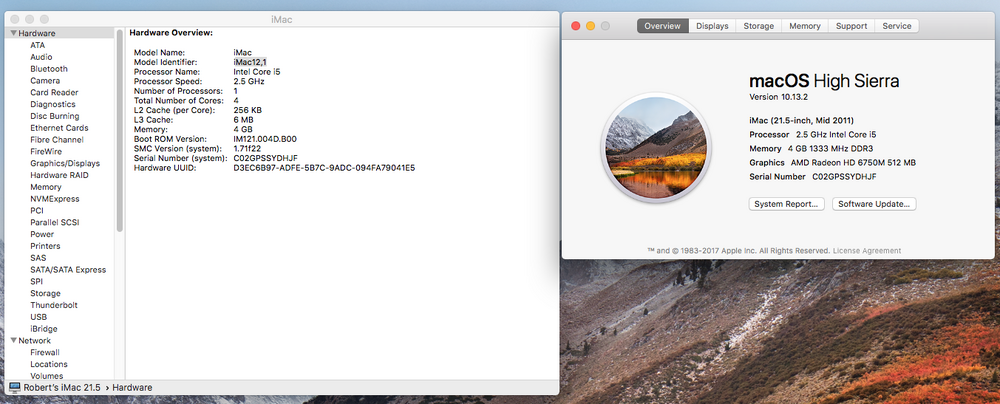Switch to the Displays tab
Image resolution: width=1000 pixels, height=404 pixels.
(x=712, y=26)
